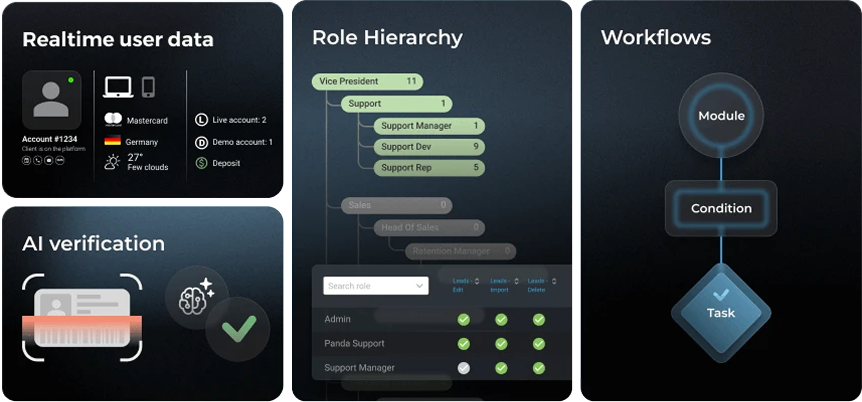
Task: Select the Support Dev role node
Action: point(429,147)
